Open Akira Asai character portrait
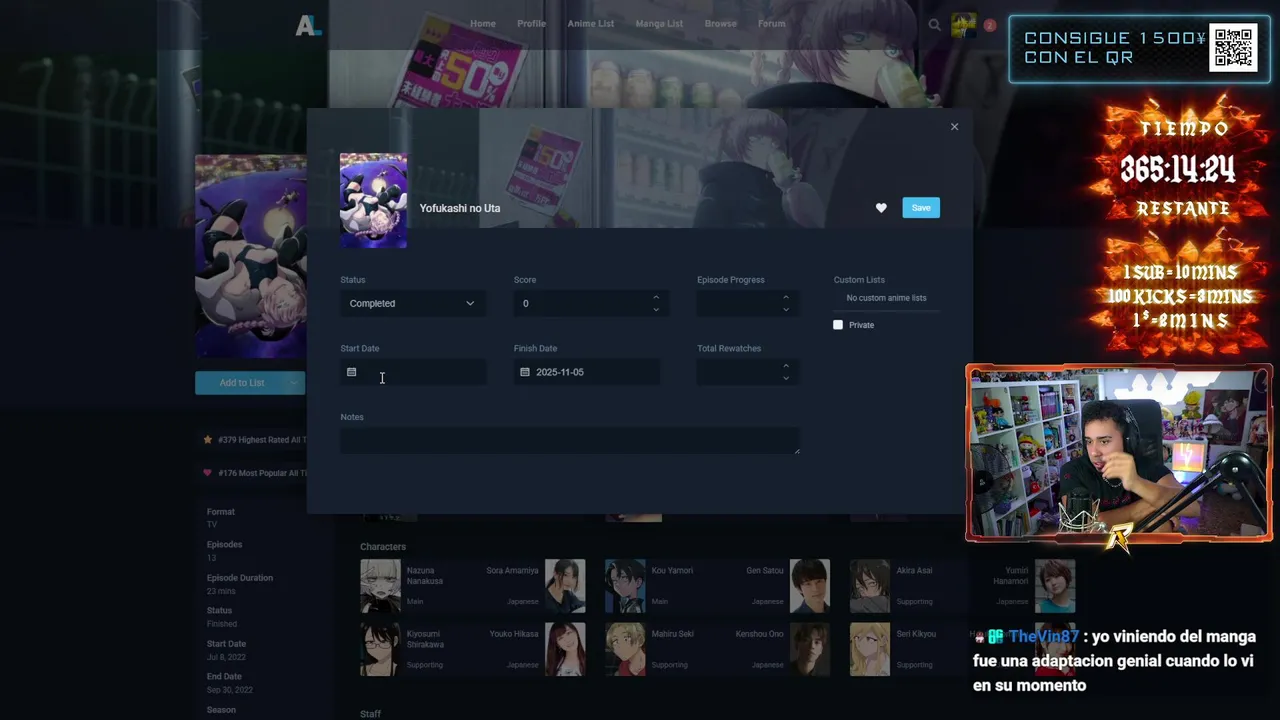 (870, 586)
